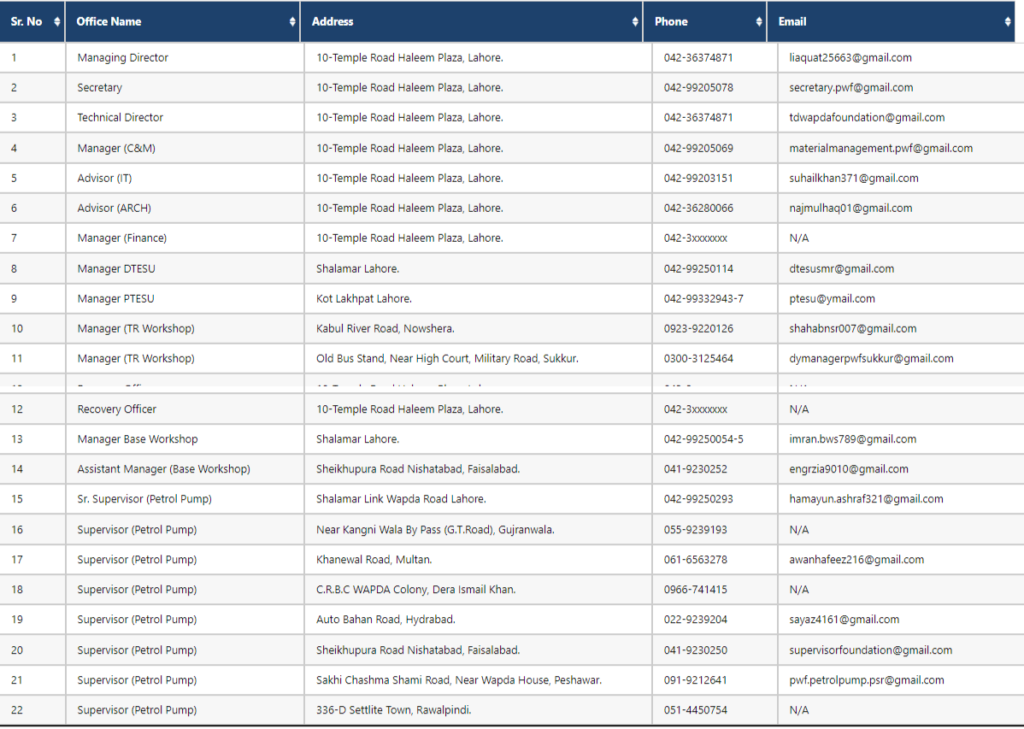Select email pwf.petrolpump.psr@gmail.com
The height and width of the screenshot is (729, 1024).
pos(867,681)
